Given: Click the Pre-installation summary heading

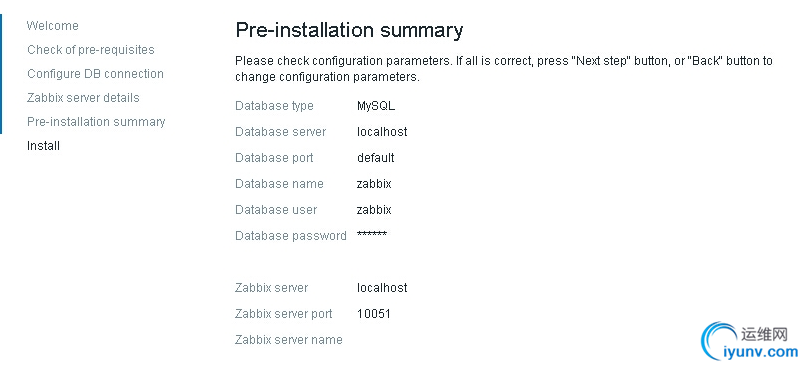Looking at the screenshot, I should [349, 30].
